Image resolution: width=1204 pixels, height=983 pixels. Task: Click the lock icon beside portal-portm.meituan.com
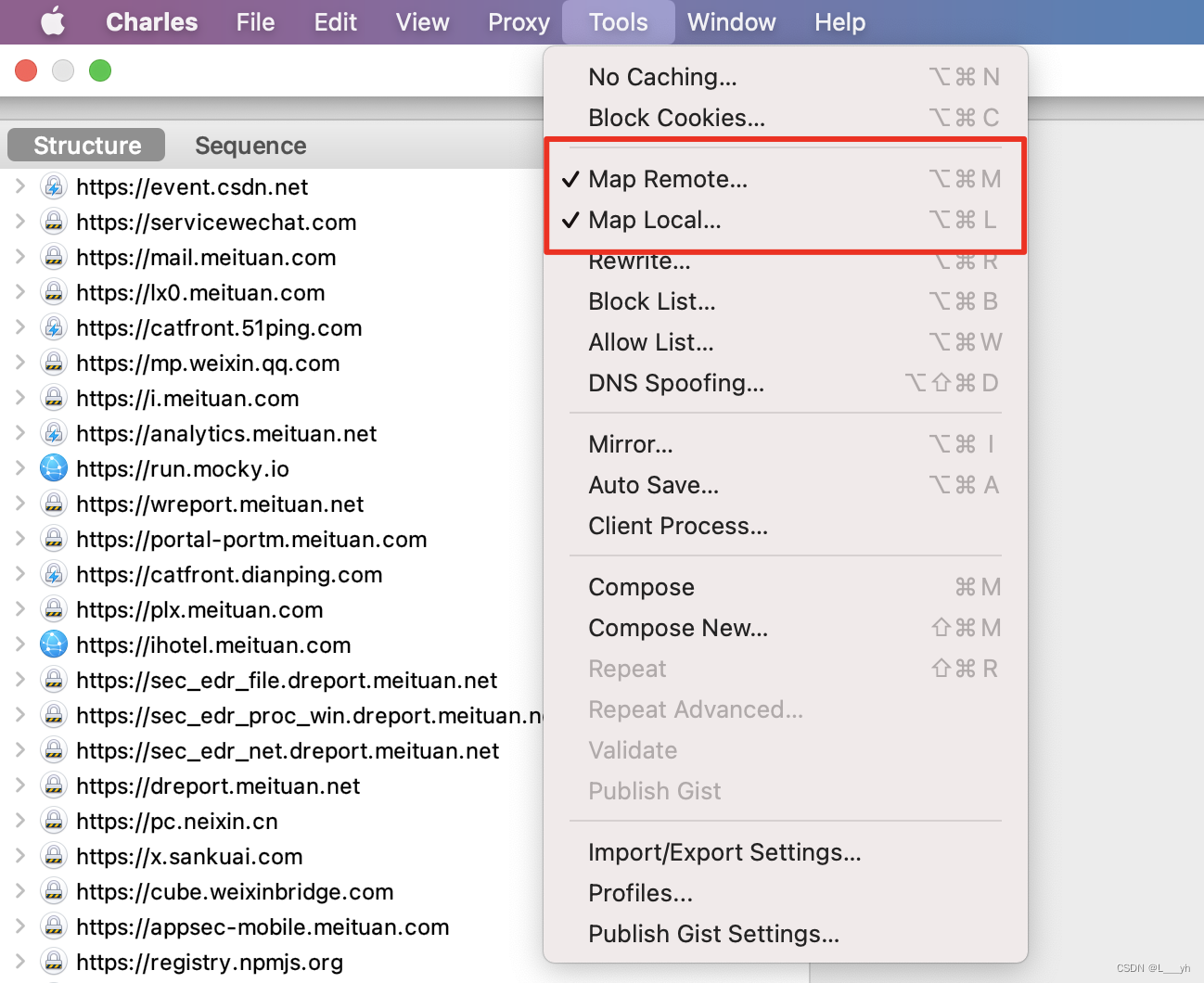pyautogui.click(x=54, y=539)
